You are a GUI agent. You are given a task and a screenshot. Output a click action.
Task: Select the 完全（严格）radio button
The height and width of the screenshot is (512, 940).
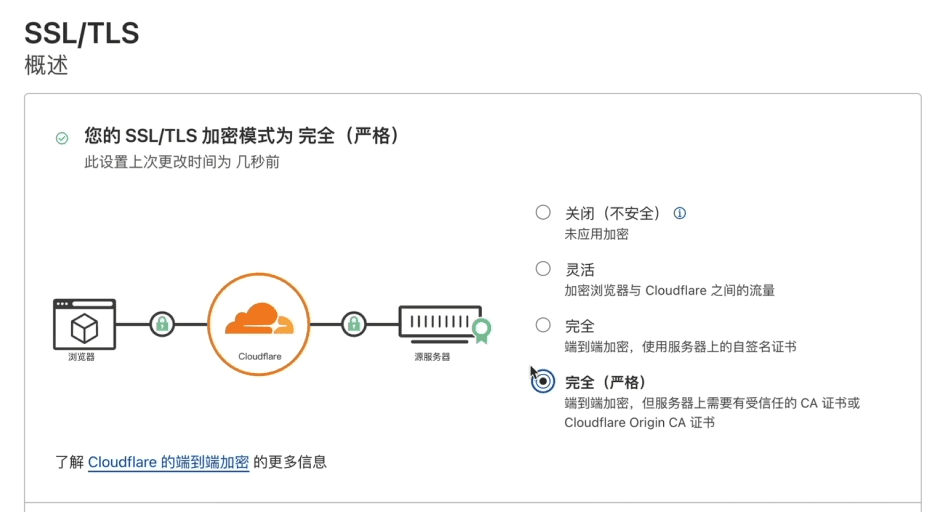(x=543, y=381)
